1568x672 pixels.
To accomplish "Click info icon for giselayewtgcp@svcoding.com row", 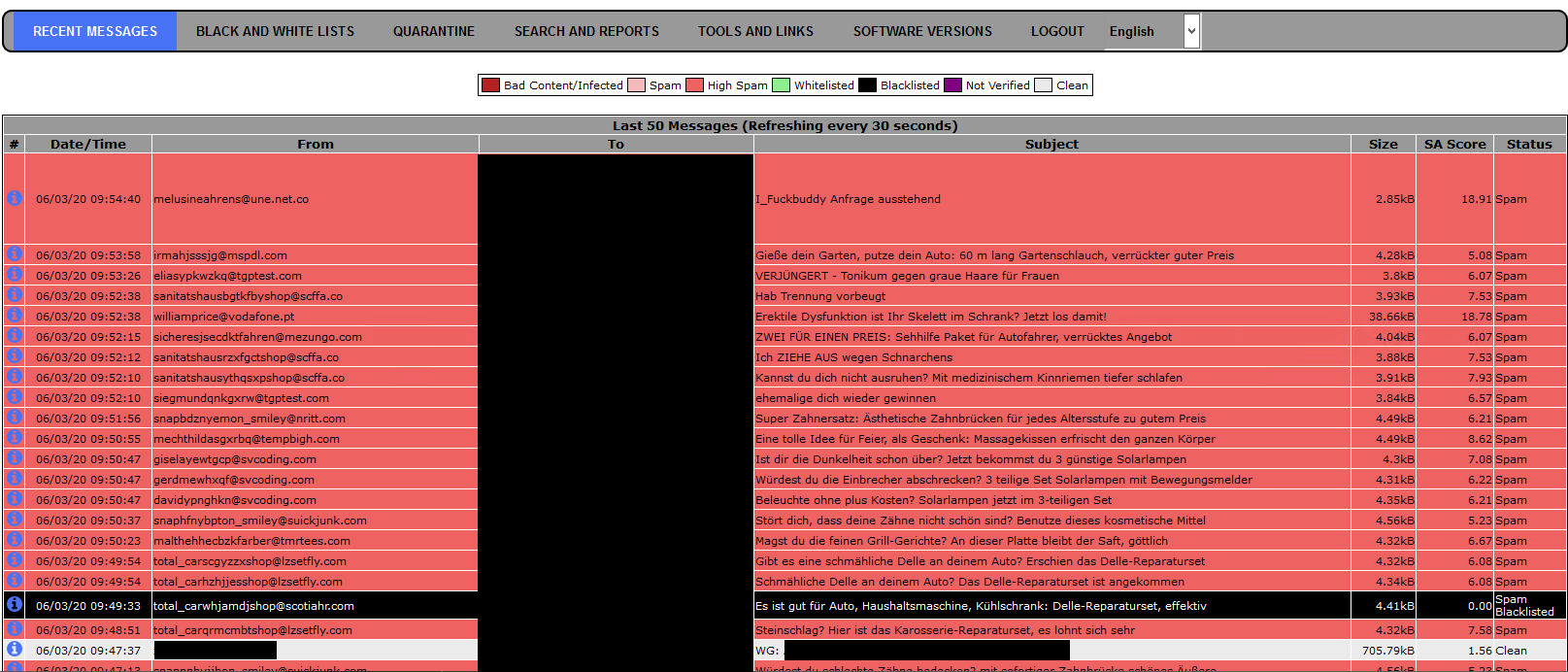I will coord(15,458).
